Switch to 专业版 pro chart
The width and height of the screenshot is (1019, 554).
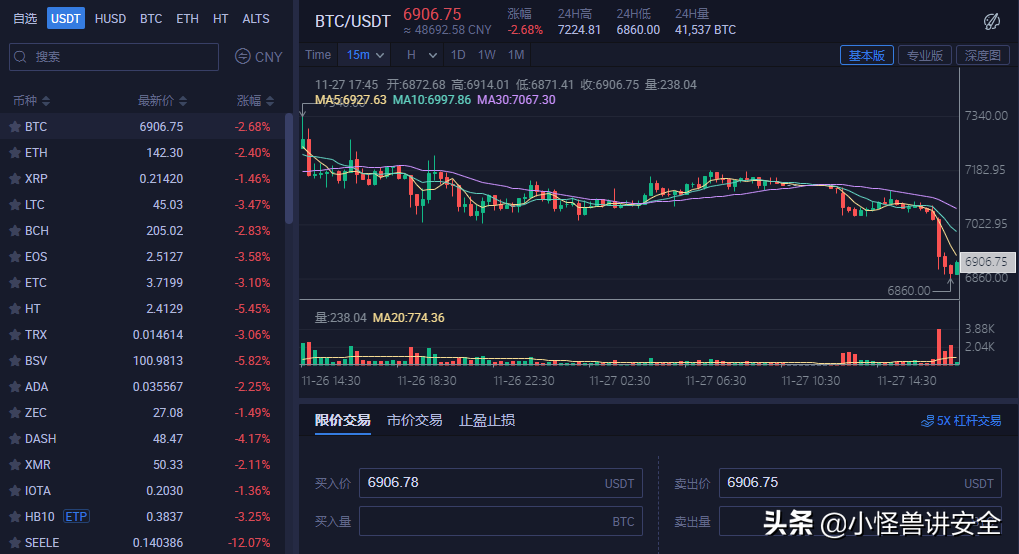pos(925,56)
